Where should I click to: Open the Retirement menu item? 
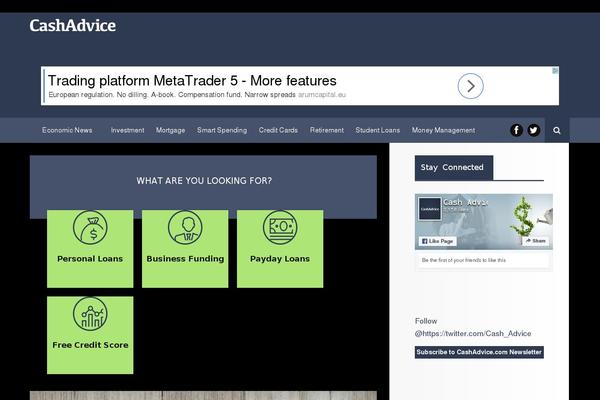point(327,130)
